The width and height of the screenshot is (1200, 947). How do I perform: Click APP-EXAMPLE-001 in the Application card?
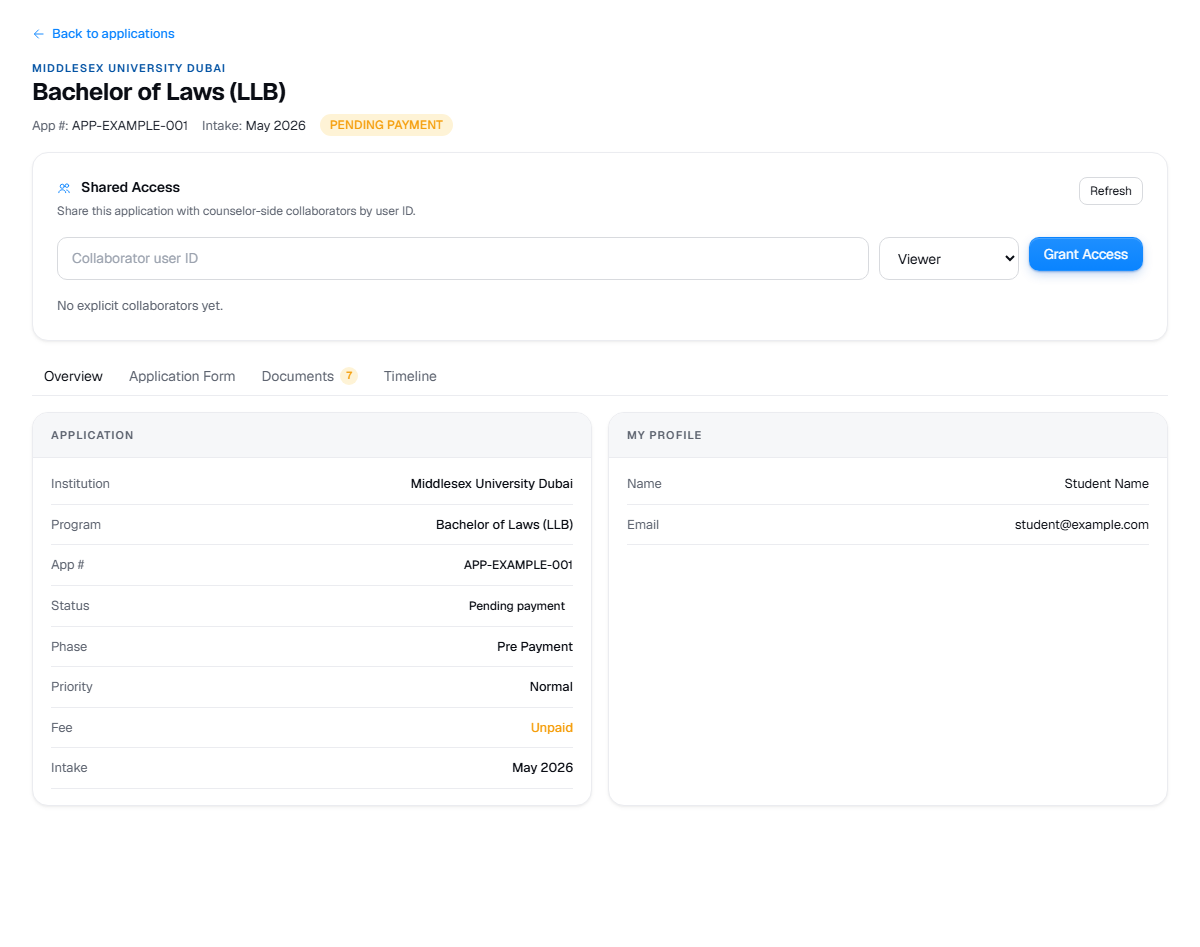518,565
